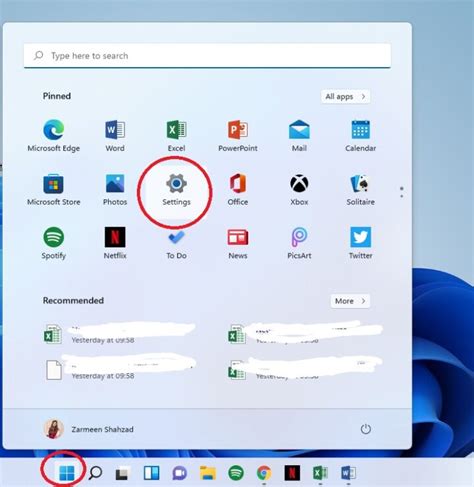Switch to Excel on the taskbar
The image size is (474, 487).
[320, 473]
